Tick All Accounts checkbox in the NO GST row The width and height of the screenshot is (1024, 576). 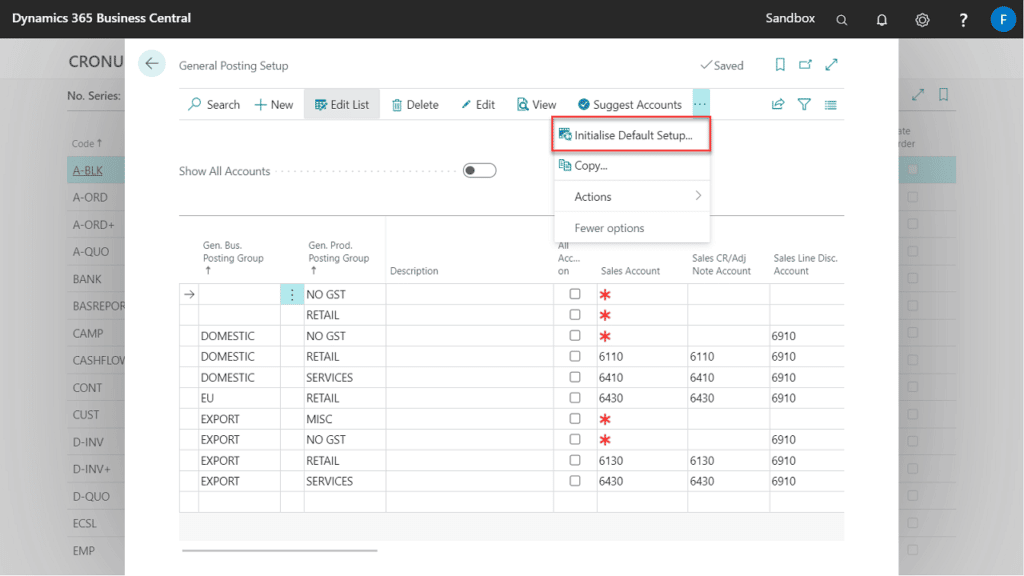point(575,294)
